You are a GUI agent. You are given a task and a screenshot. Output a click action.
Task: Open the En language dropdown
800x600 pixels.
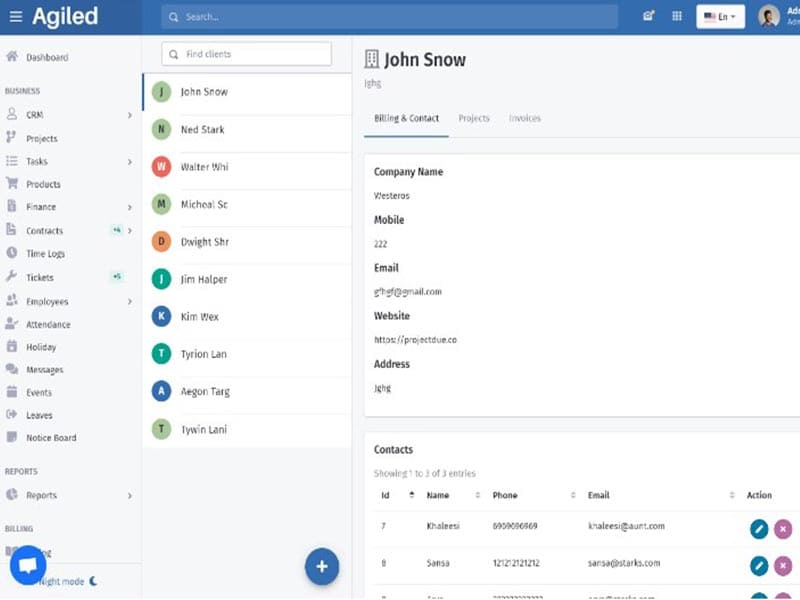[720, 17]
